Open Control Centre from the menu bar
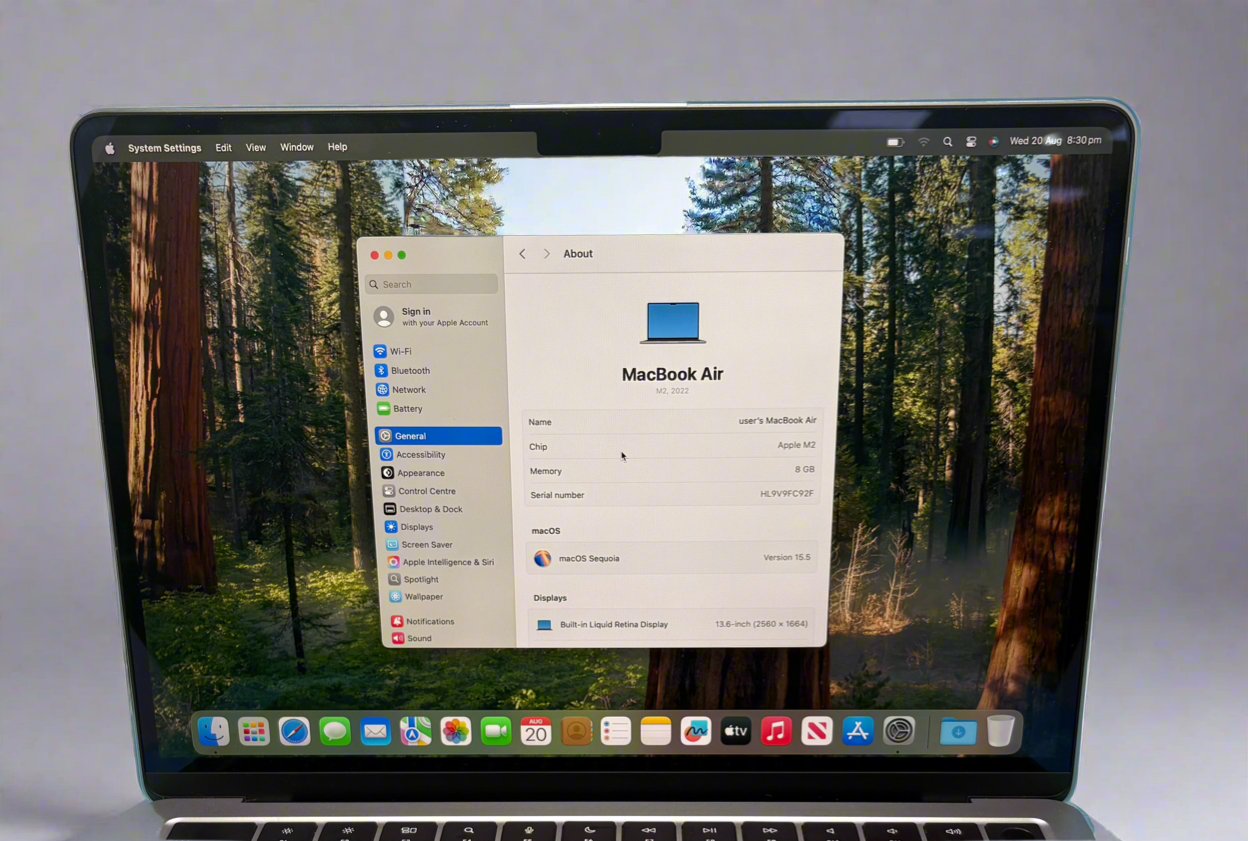Screen dimensions: 1248x841 pyautogui.click(x=971, y=142)
